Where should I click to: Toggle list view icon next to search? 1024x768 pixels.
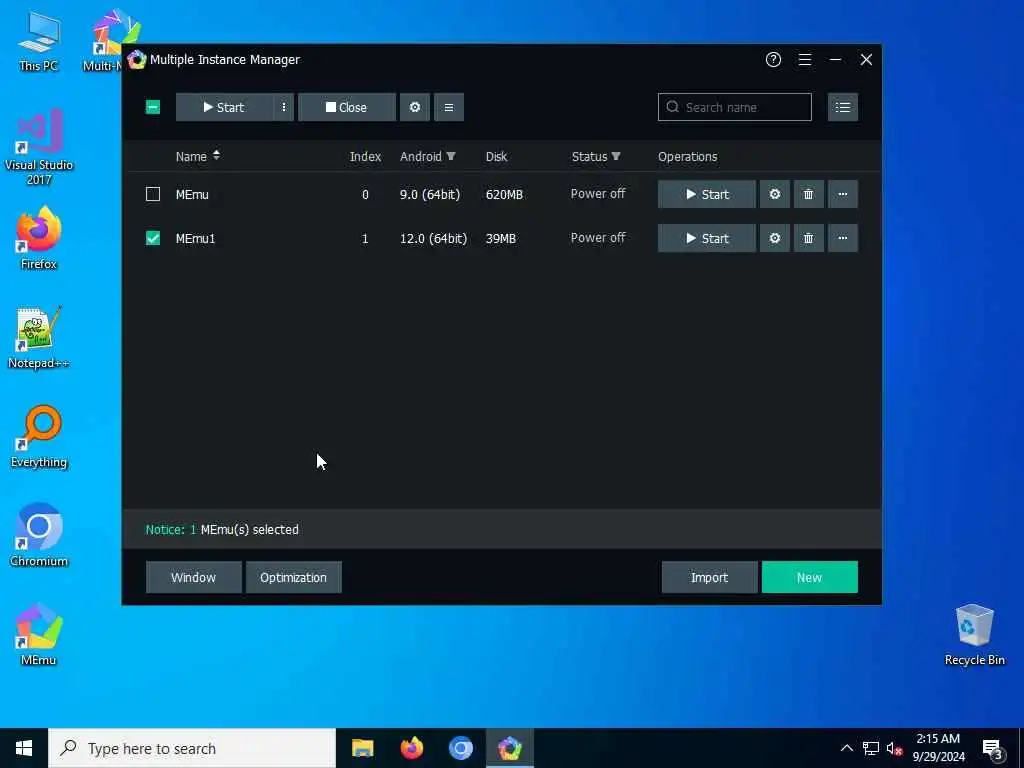coord(842,107)
